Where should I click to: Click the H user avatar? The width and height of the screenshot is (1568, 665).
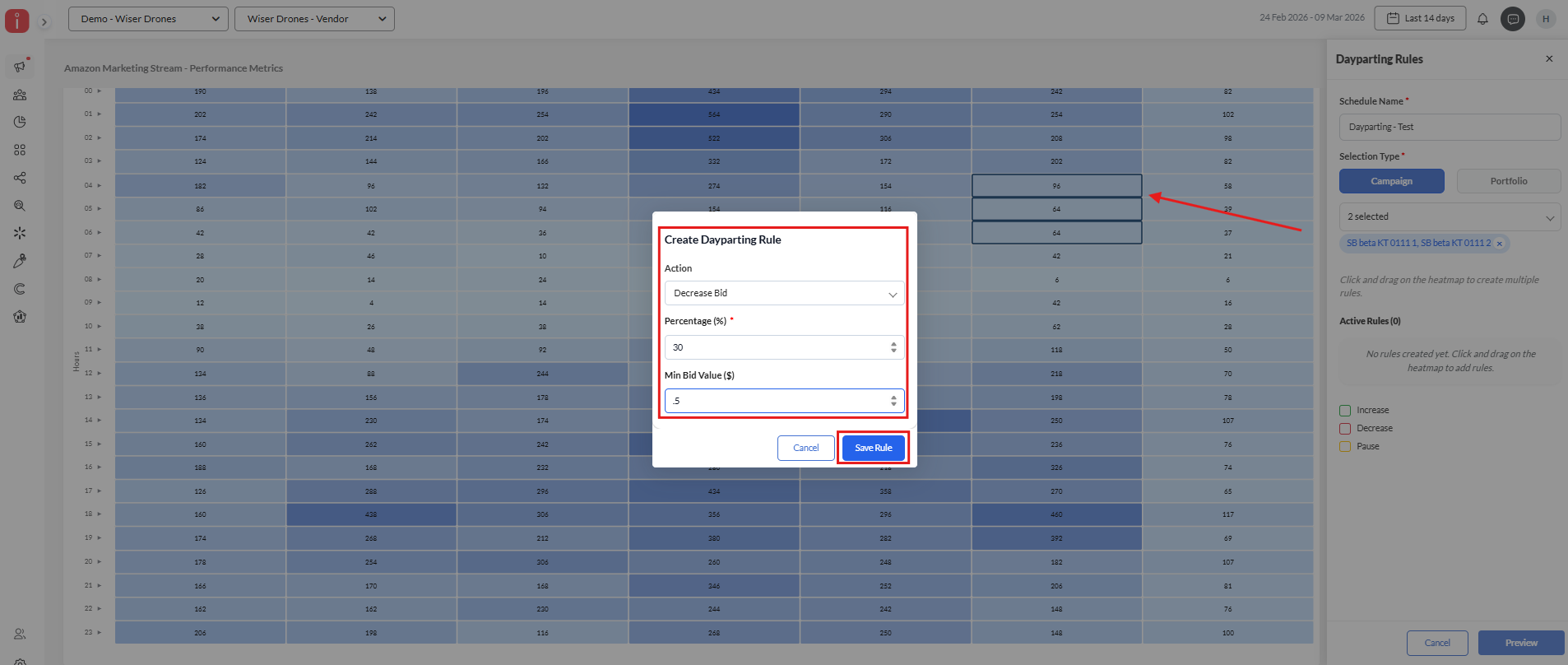coord(1546,19)
